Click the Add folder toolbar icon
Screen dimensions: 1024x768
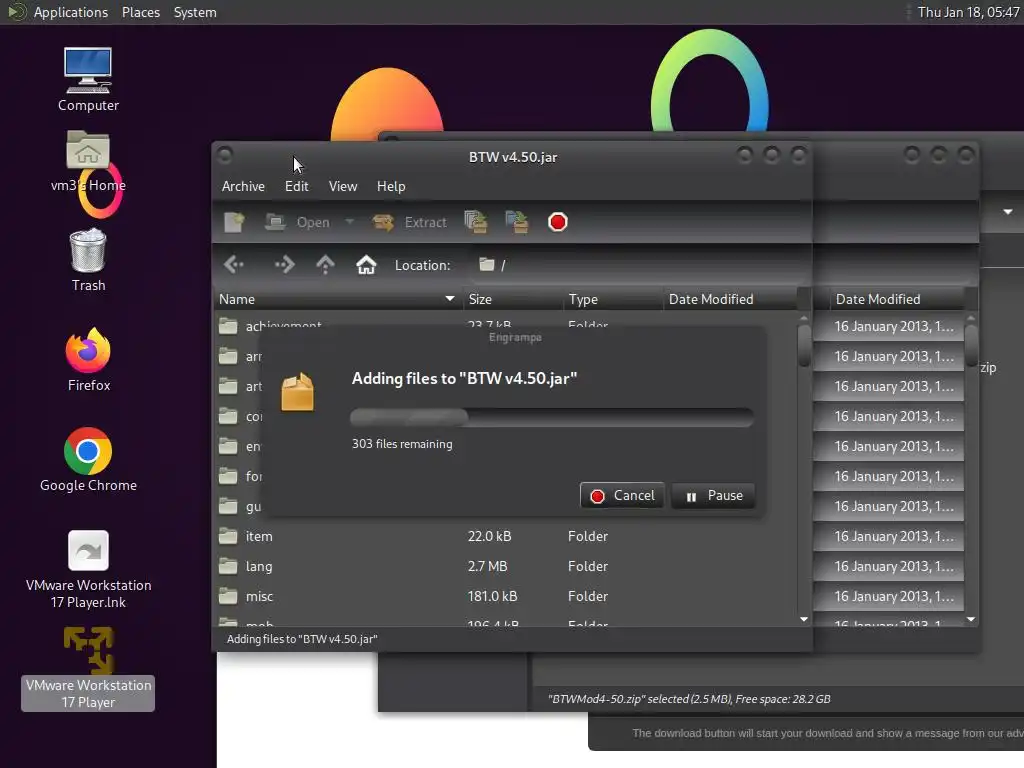(x=517, y=222)
